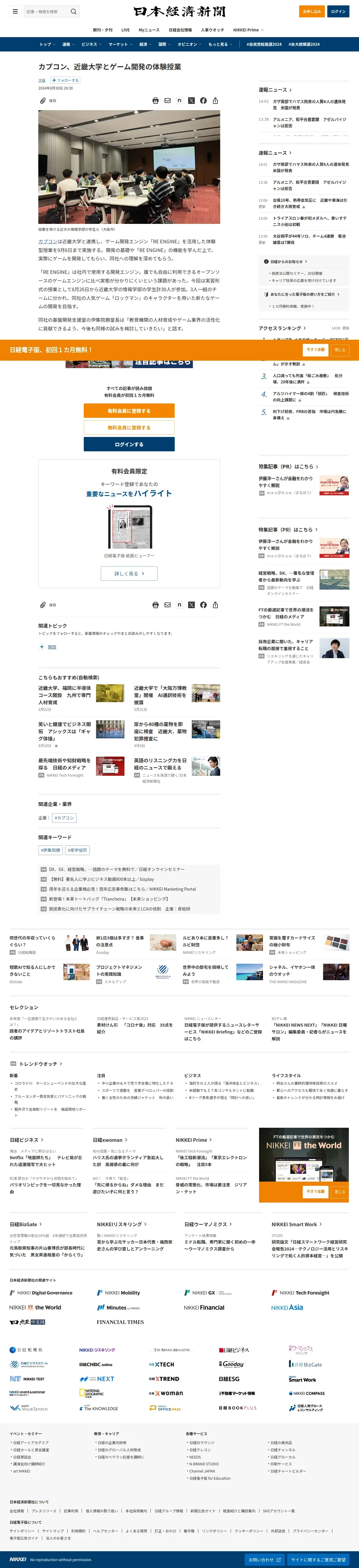Click the 詳しく見る button
Image resolution: width=359 pixels, height=1568 pixels.
coord(129,573)
